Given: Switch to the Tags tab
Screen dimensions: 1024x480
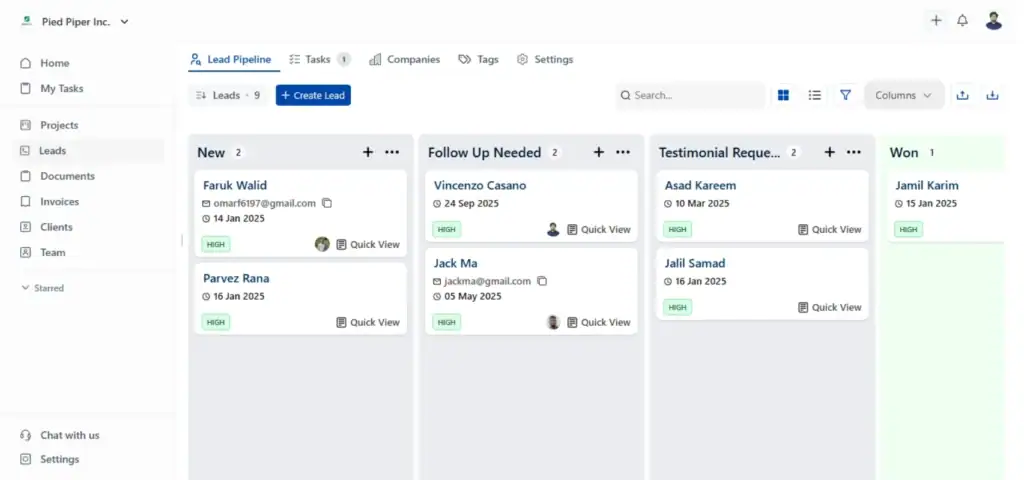Looking at the screenshot, I should coord(478,59).
